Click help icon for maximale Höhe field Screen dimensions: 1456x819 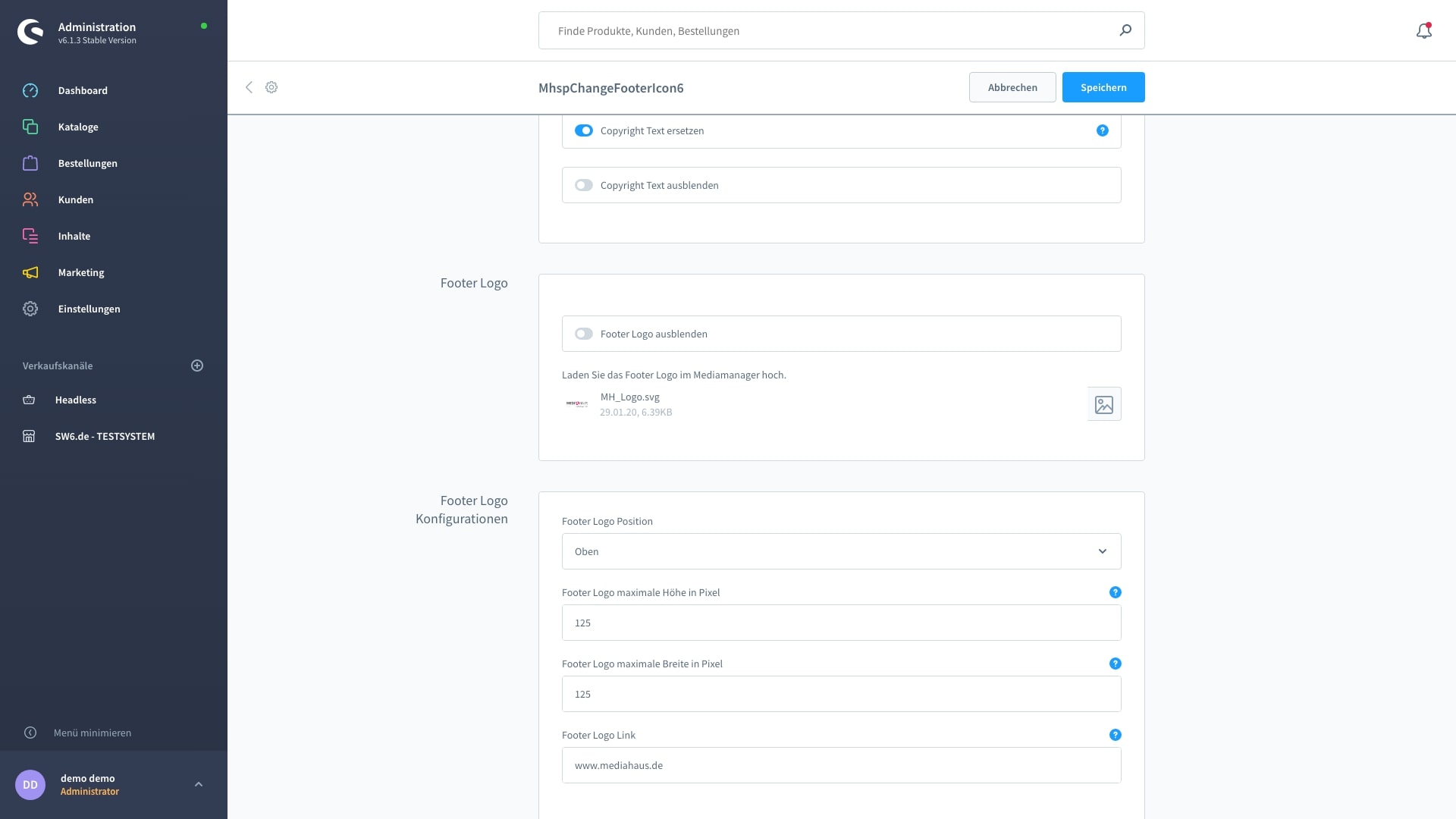point(1115,592)
